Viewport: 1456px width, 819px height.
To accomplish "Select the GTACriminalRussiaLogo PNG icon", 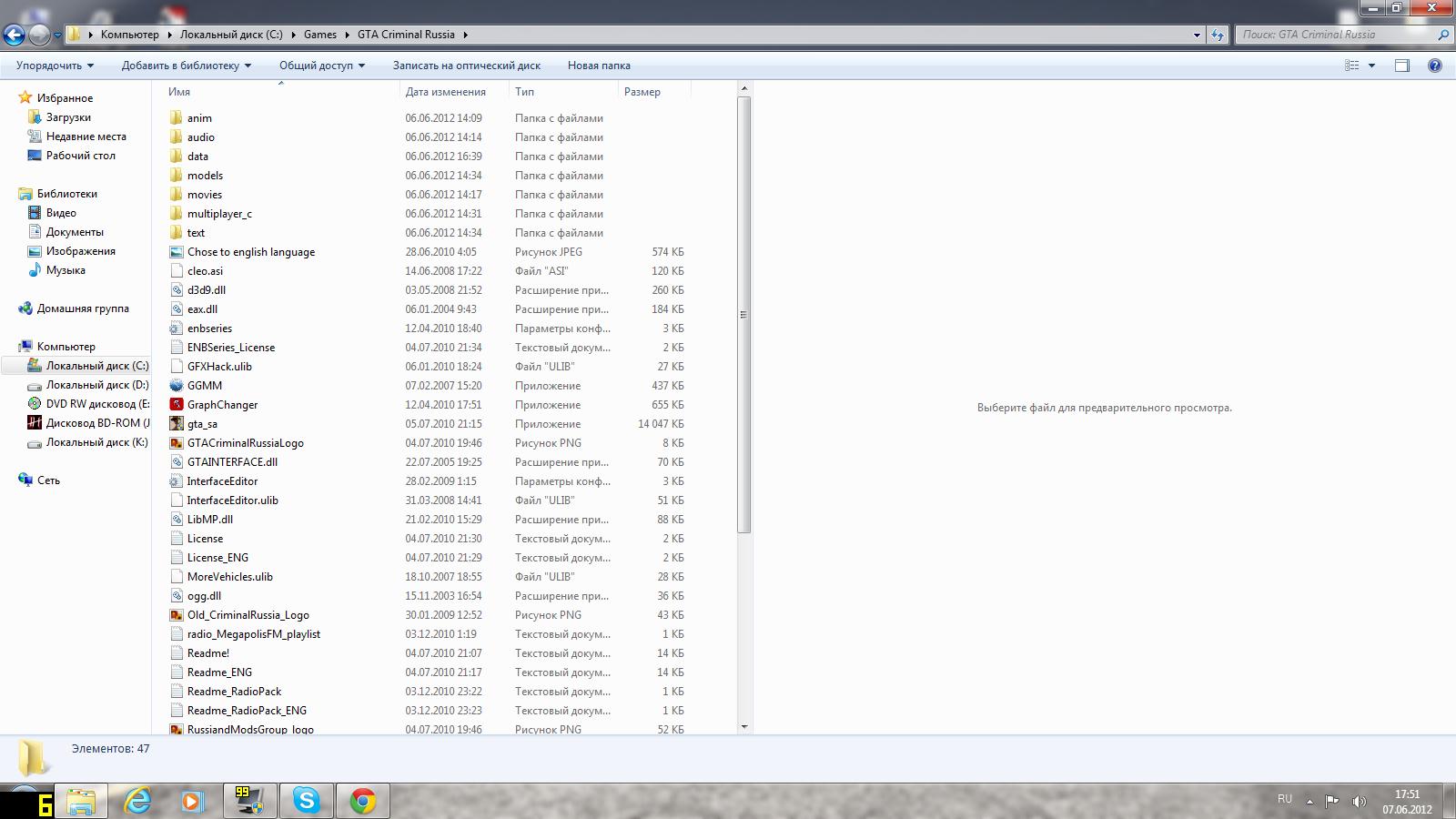I will pos(177,443).
